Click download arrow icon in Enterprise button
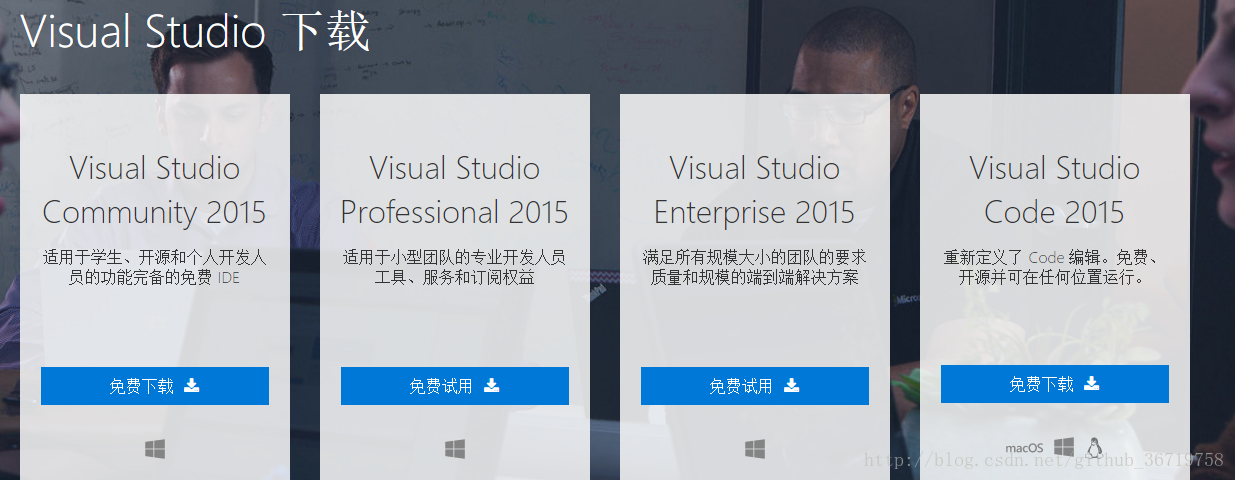This screenshot has width=1235, height=480. (x=792, y=385)
